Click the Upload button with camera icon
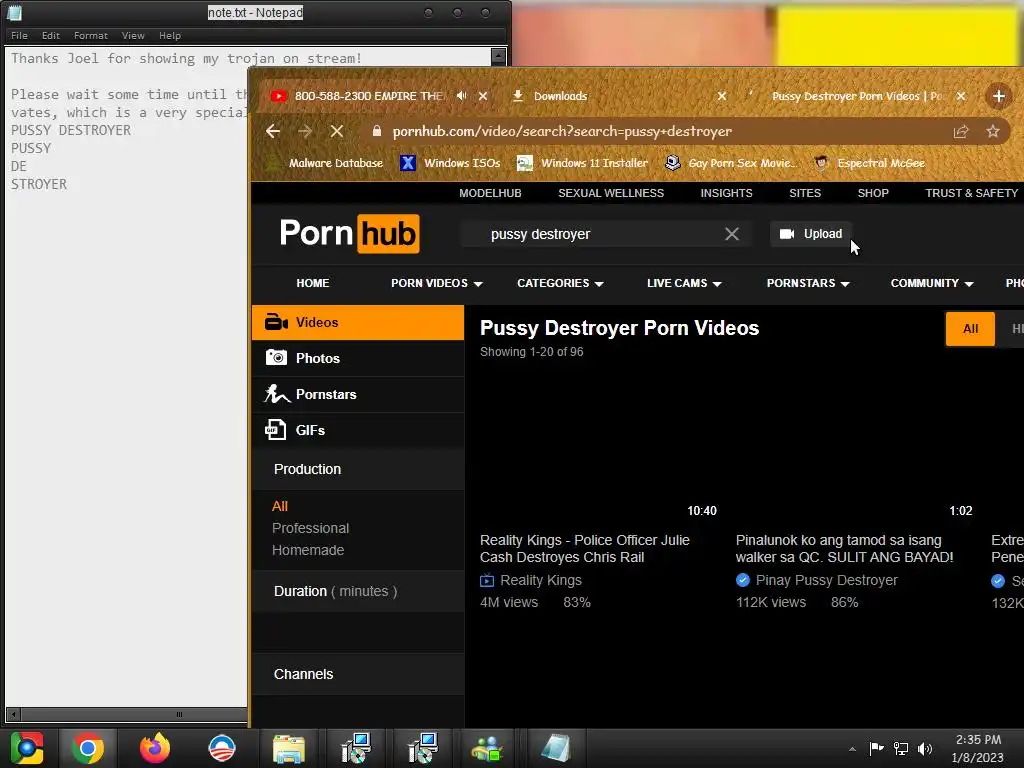Image resolution: width=1024 pixels, height=768 pixels. tap(811, 234)
